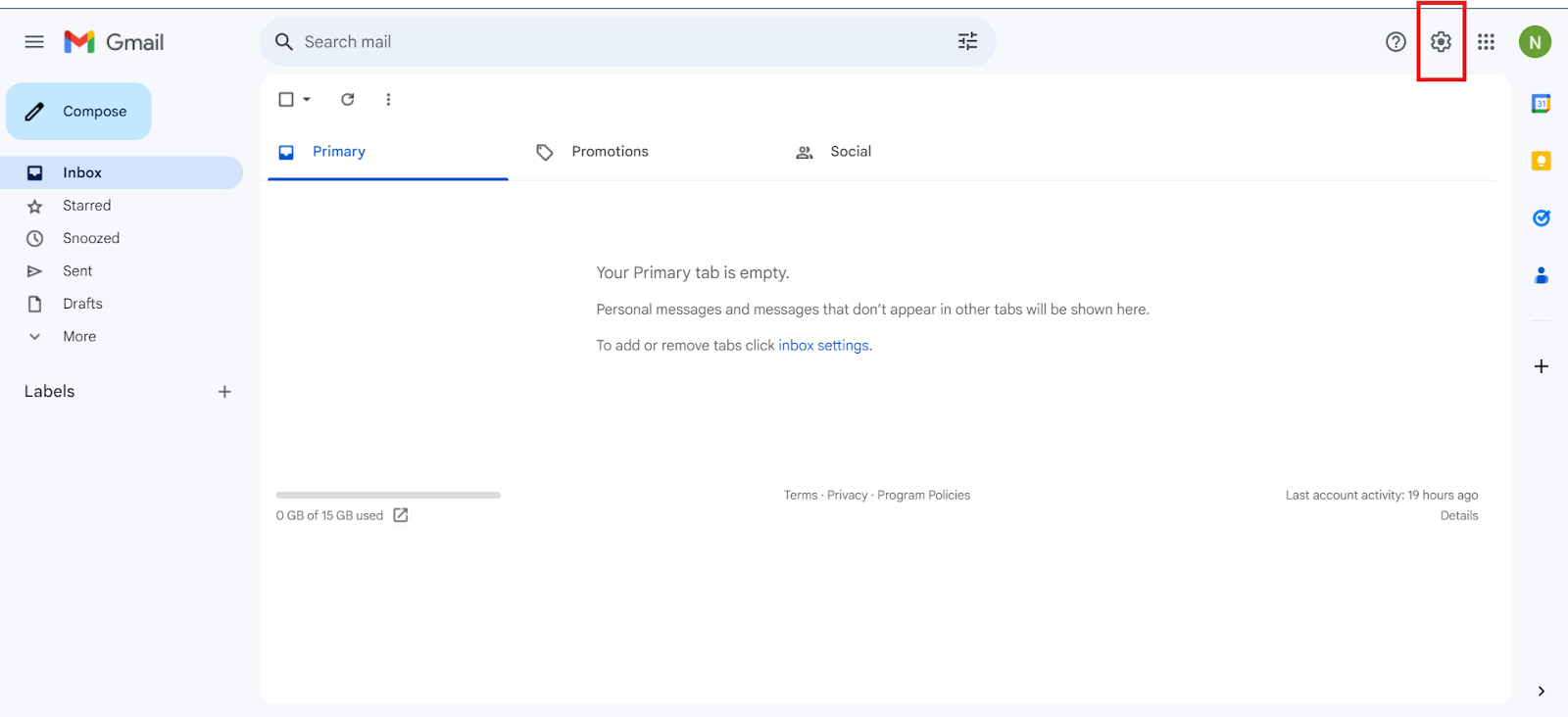This screenshot has width=1568, height=717.
Task: Open the Terms link
Action: [x=801, y=496]
